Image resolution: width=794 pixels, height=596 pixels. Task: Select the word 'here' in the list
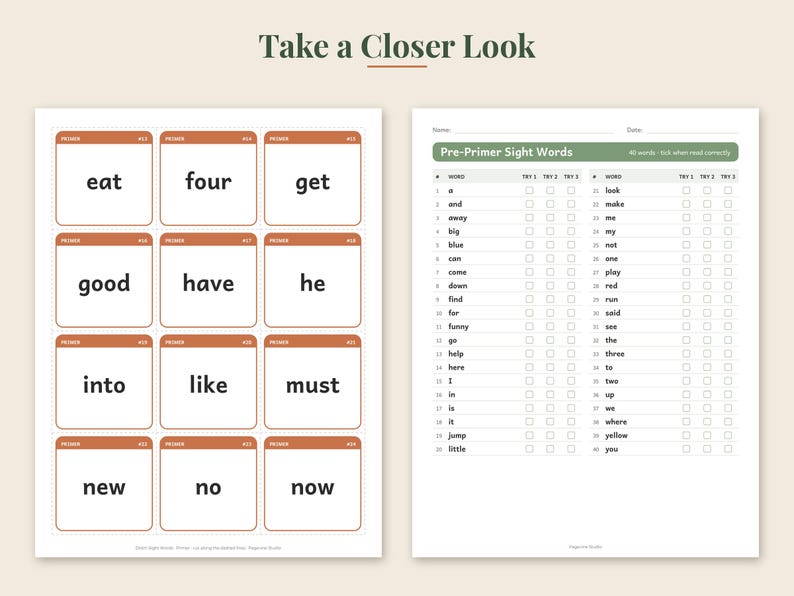[456, 367]
